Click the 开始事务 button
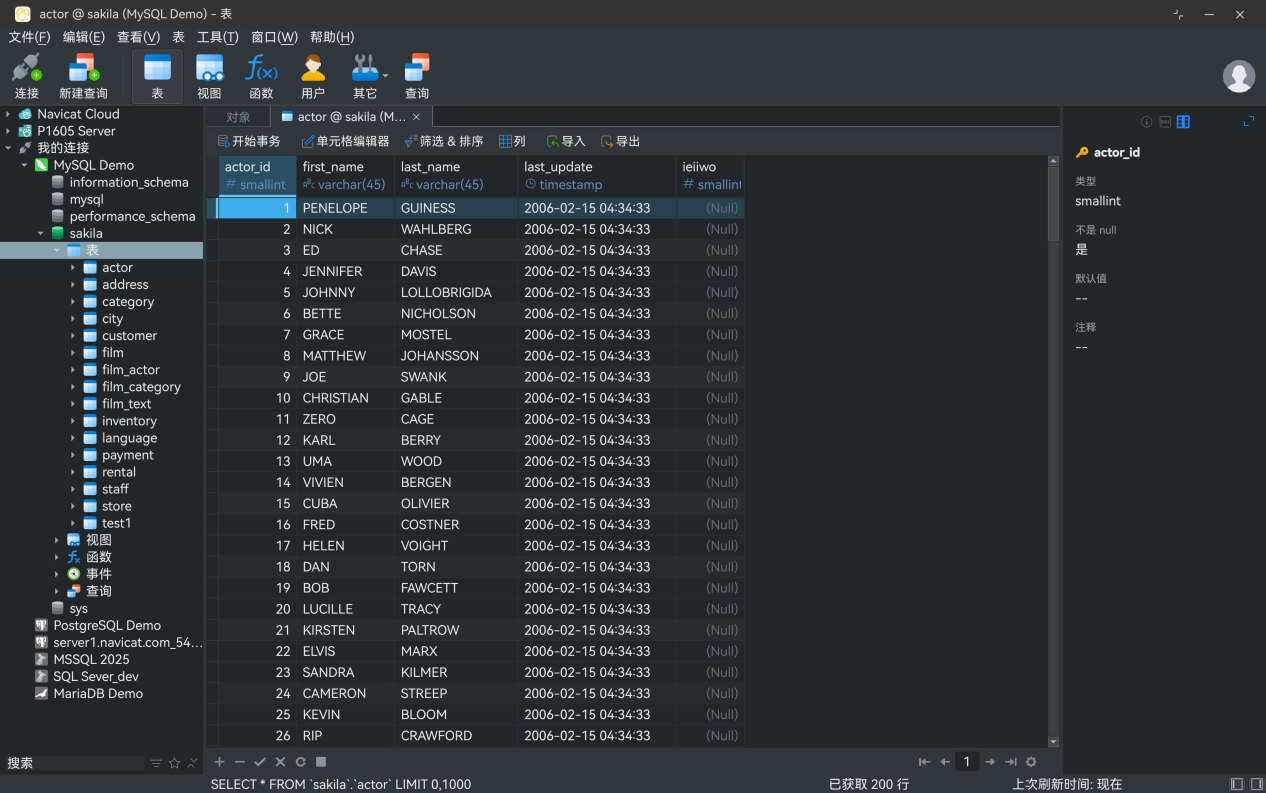The height and width of the screenshot is (793, 1266). tap(249, 142)
